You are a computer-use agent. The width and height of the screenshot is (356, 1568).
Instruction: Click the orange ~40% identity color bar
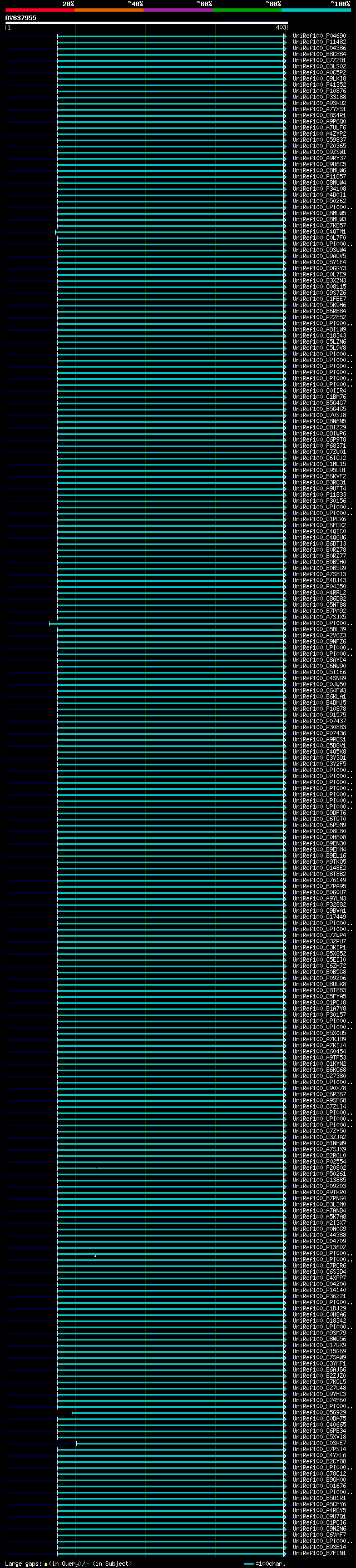(109, 10)
